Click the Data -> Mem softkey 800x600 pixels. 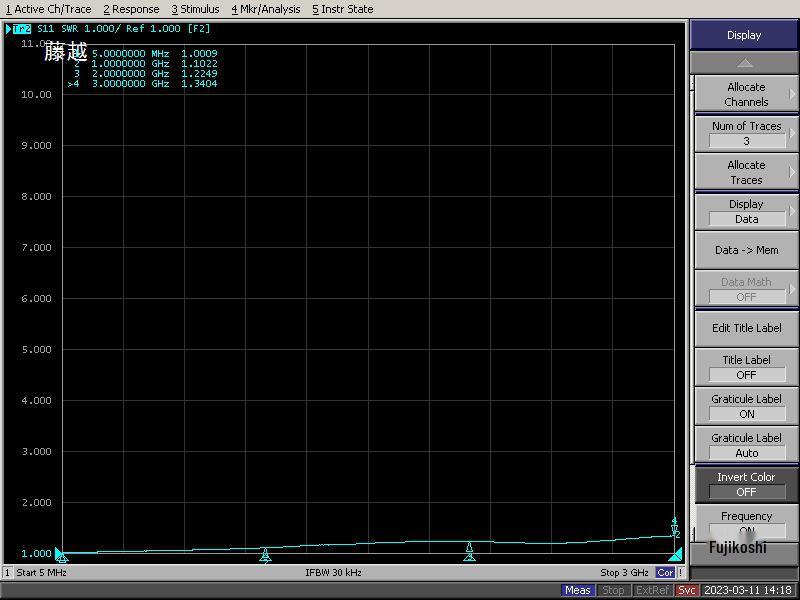[x=746, y=250]
